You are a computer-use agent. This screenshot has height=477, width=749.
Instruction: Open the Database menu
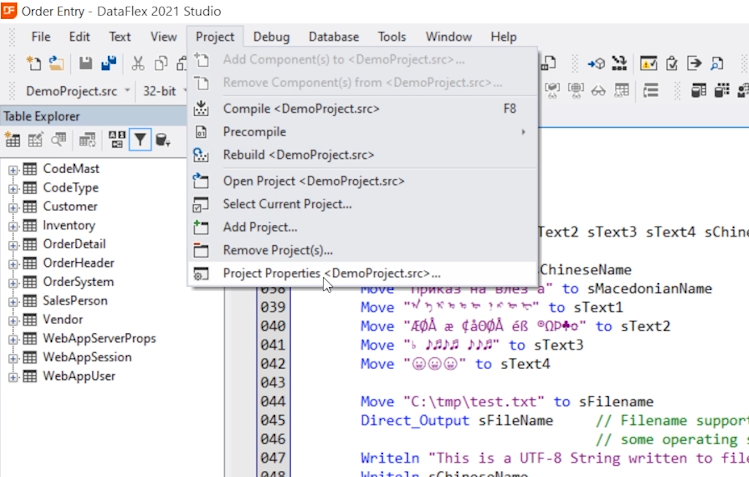click(x=333, y=37)
